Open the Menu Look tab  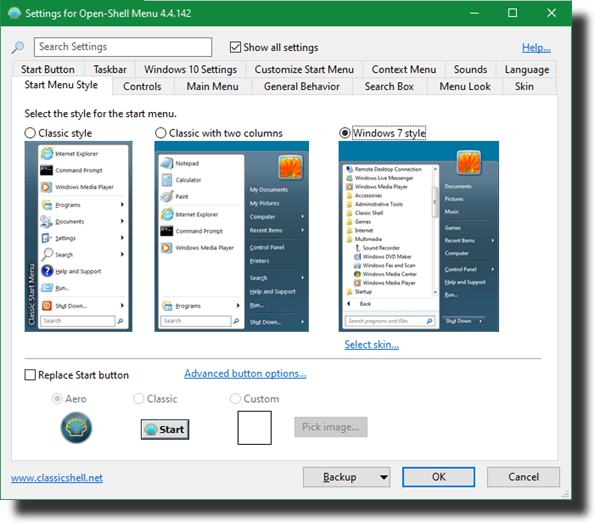tap(465, 87)
